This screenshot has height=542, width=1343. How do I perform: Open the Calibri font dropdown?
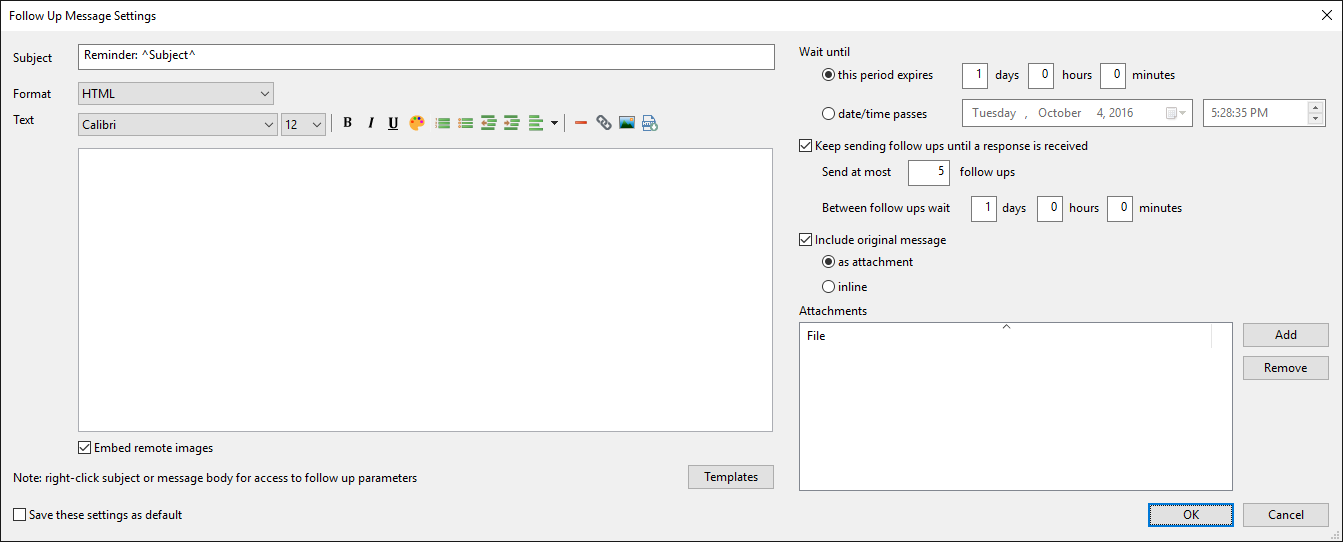click(x=177, y=125)
